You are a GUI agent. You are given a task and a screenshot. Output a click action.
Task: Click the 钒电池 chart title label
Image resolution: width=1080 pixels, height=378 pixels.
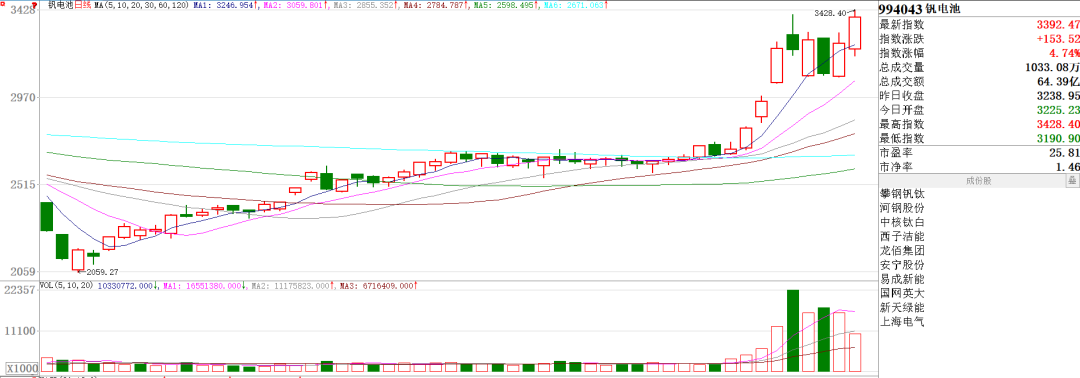(61, 5)
